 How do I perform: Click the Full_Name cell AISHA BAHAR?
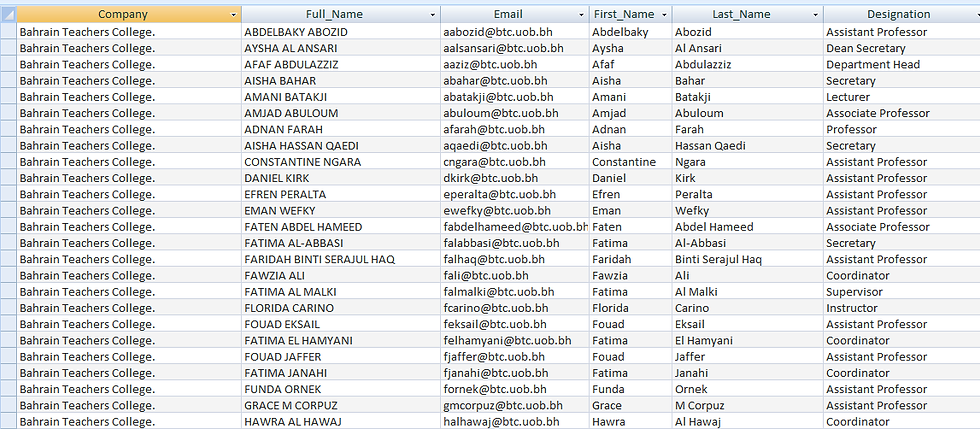[341, 81]
